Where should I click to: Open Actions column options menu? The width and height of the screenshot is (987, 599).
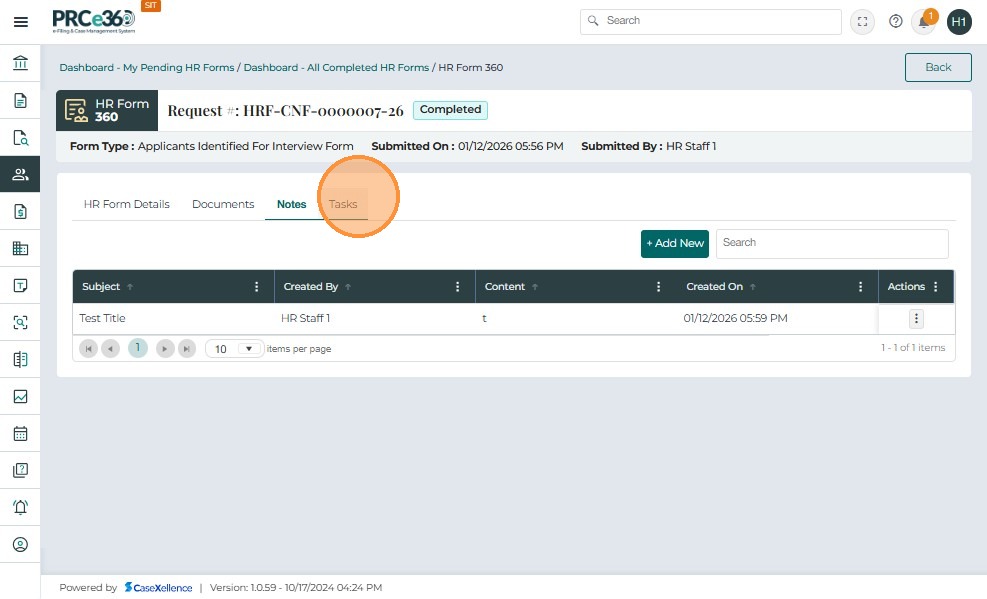pos(936,287)
